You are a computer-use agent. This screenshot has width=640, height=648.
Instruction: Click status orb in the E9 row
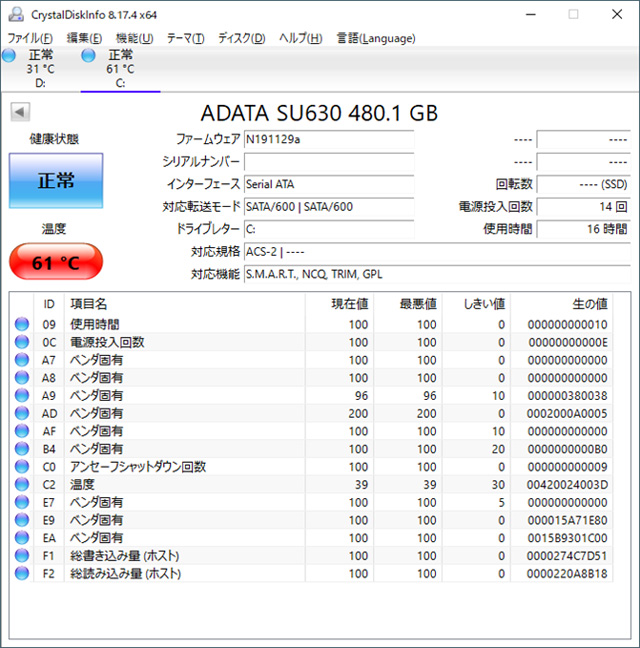tap(22, 520)
